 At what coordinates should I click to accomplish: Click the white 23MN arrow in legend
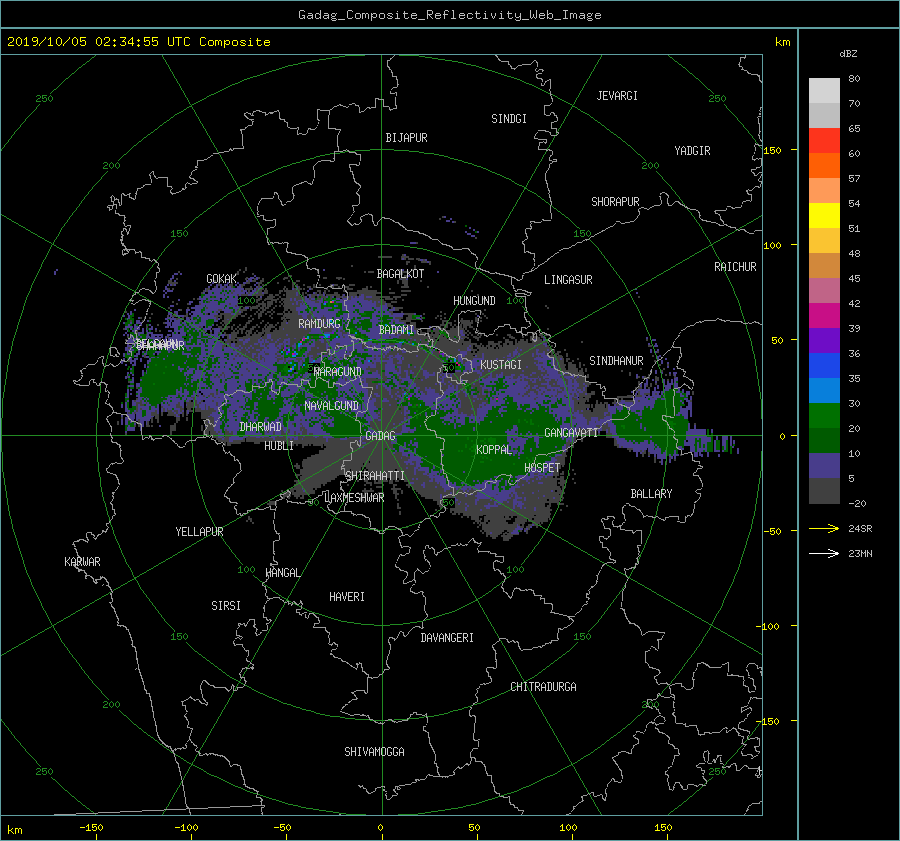(824, 553)
